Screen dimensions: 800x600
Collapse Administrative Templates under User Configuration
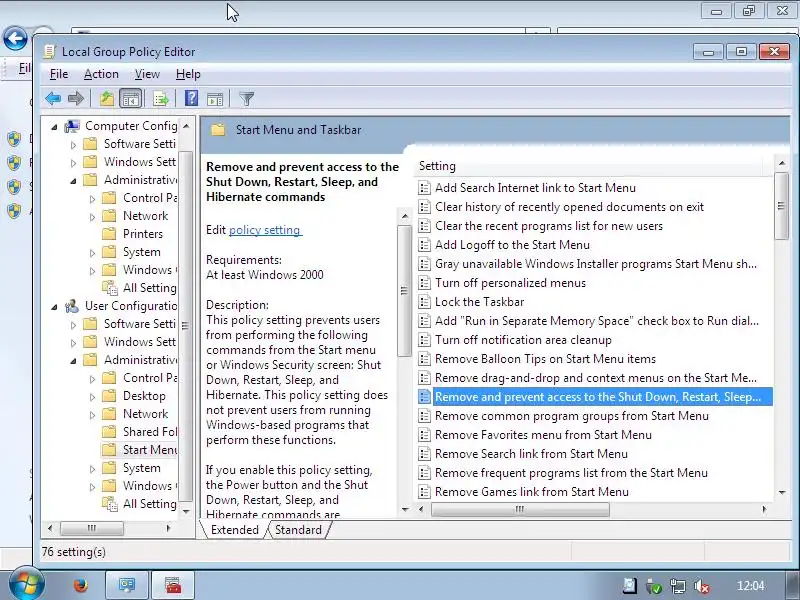click(73, 361)
